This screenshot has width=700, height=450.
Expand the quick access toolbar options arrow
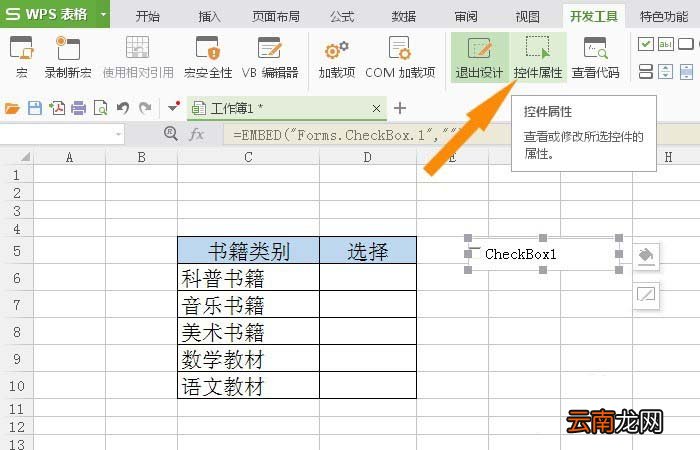pyautogui.click(x=173, y=108)
